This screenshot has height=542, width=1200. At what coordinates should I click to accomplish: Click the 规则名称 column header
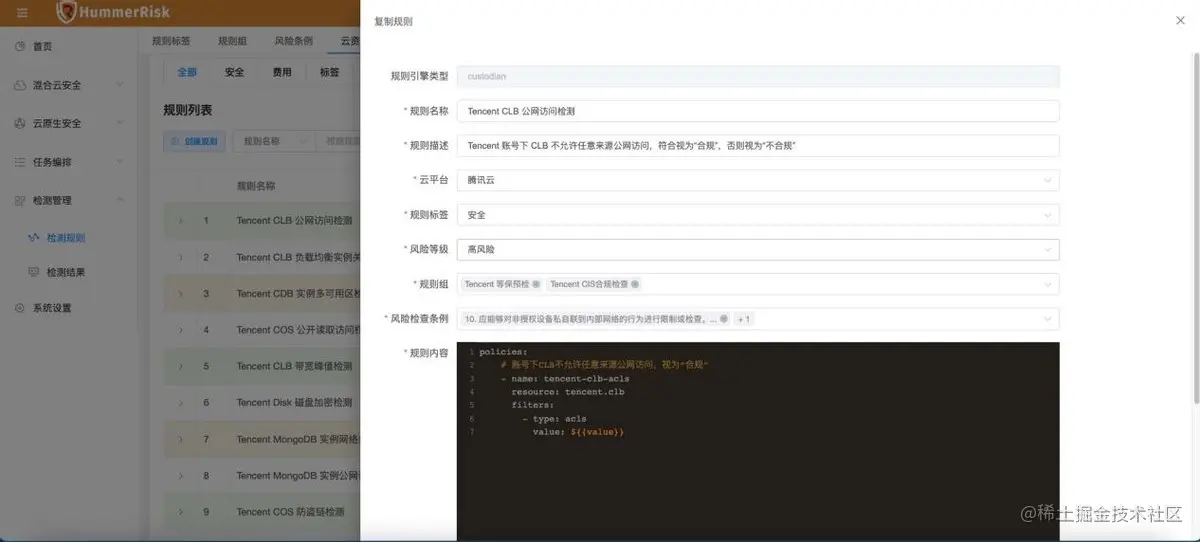coord(255,186)
